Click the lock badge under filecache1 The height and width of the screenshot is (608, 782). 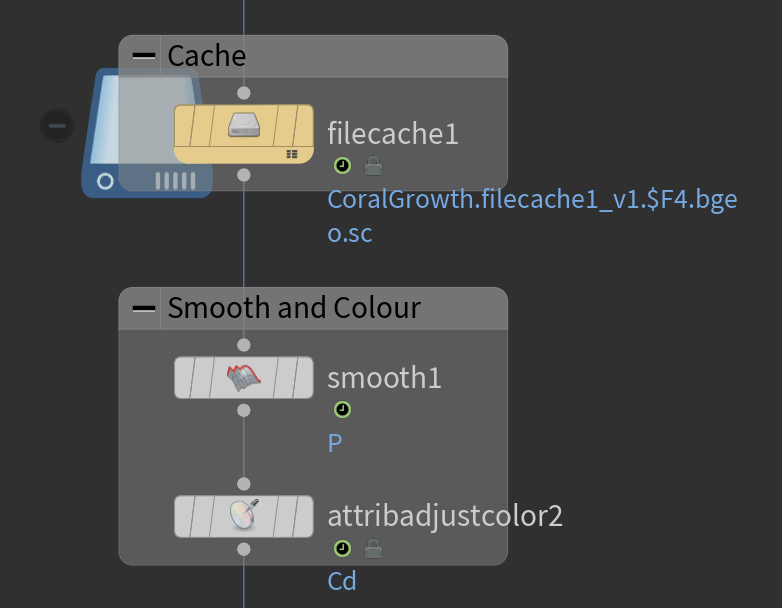tap(373, 165)
